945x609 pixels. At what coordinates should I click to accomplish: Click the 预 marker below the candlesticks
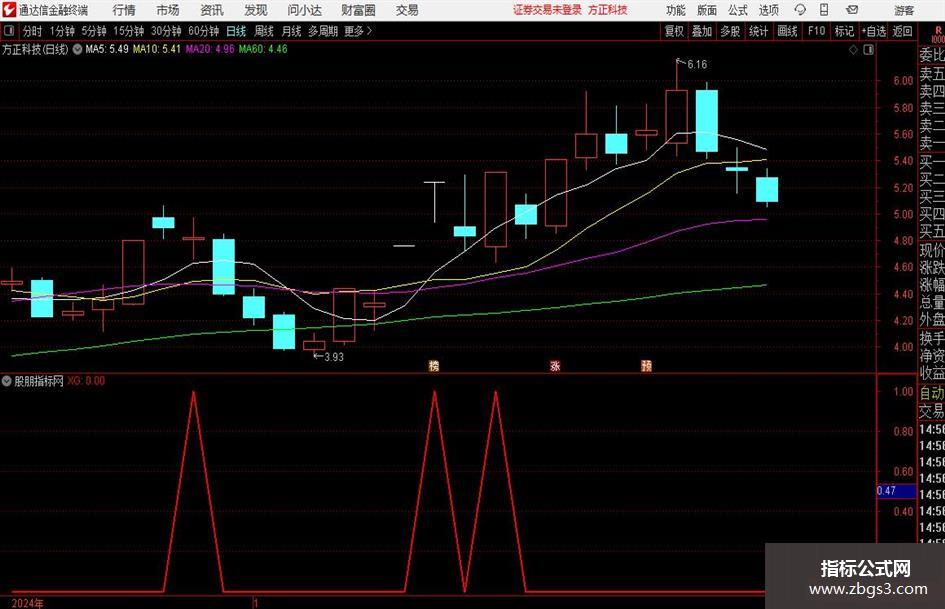coord(646,365)
